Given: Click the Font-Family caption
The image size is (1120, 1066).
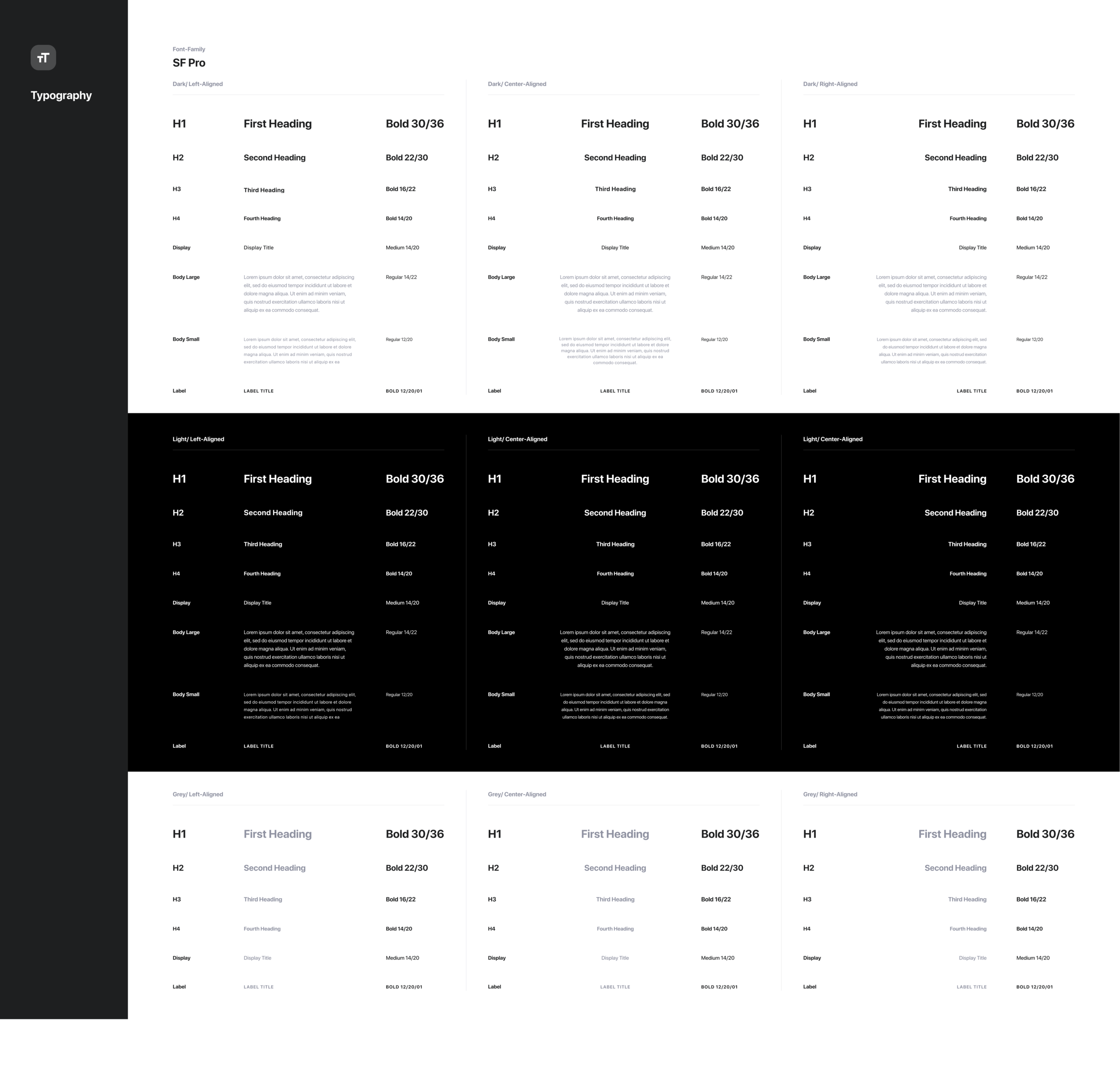Looking at the screenshot, I should tap(189, 49).
